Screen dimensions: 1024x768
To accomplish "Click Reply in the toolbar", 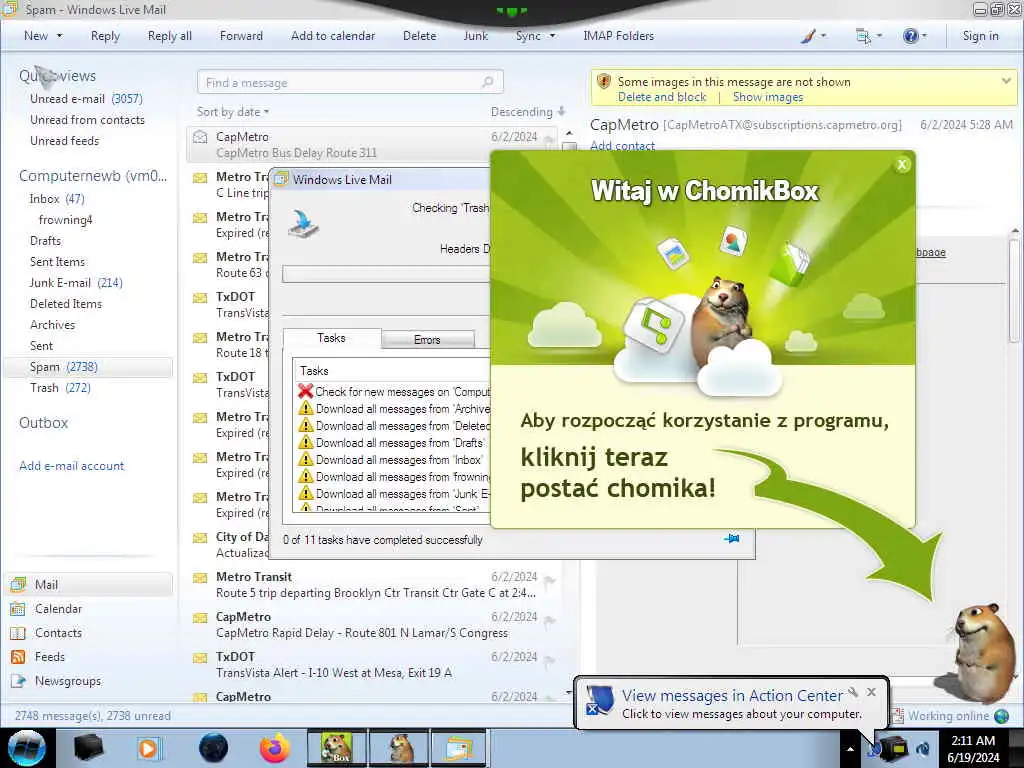I will tap(105, 36).
